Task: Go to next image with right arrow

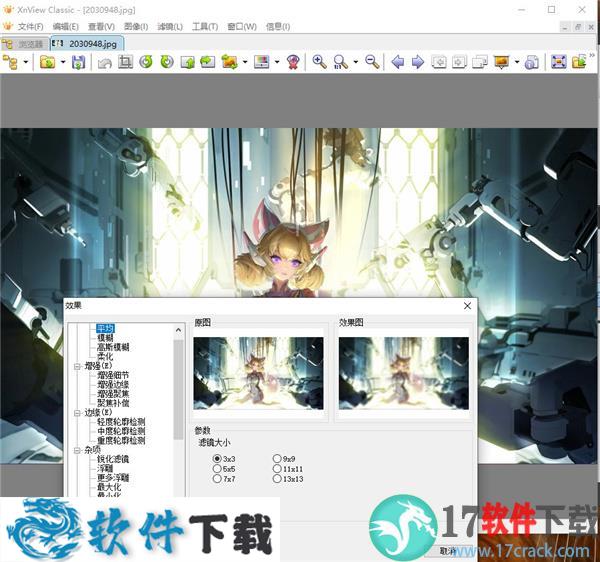Action: coord(418,62)
